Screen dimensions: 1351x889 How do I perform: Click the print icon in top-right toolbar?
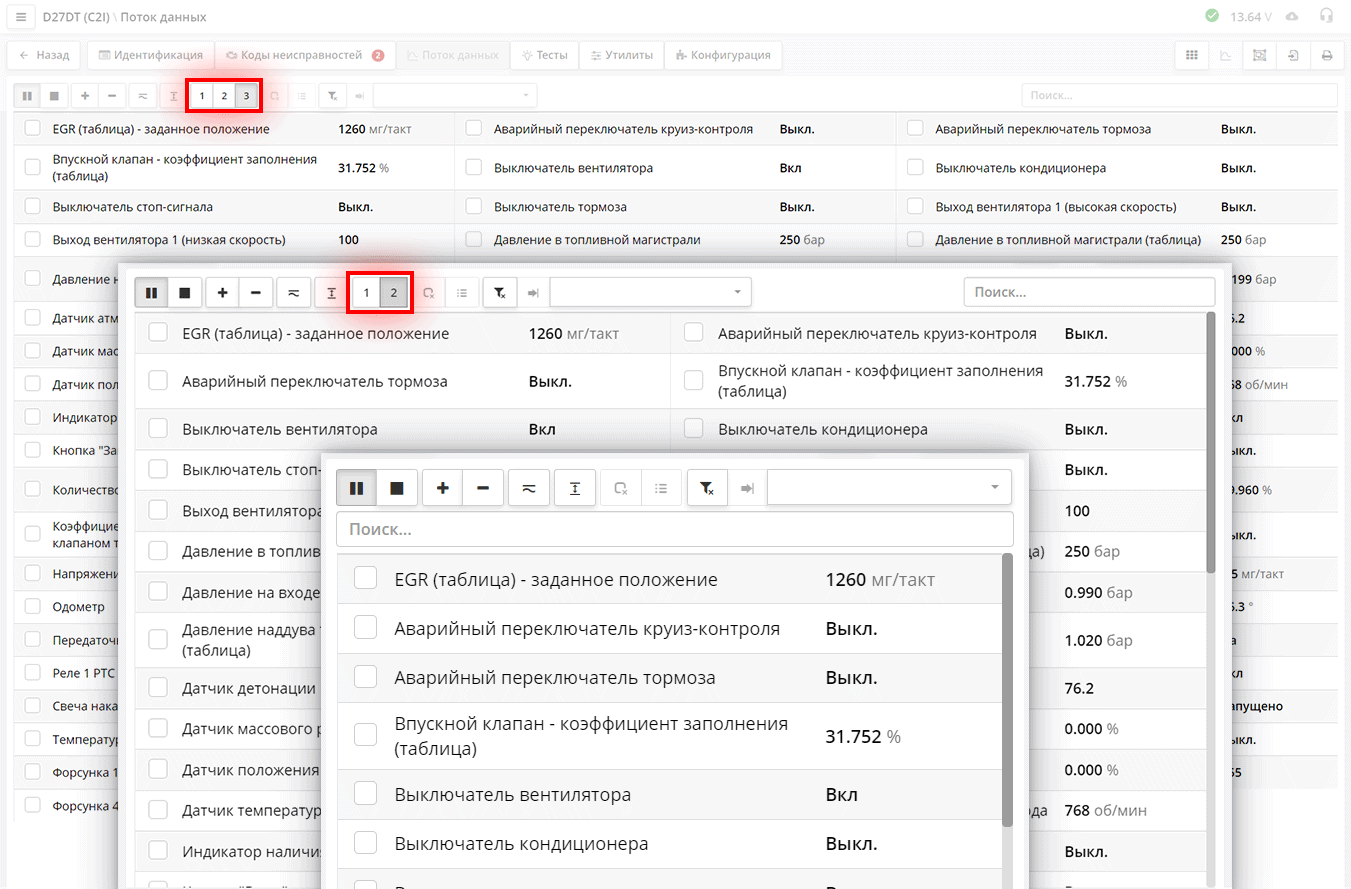tap(1327, 55)
